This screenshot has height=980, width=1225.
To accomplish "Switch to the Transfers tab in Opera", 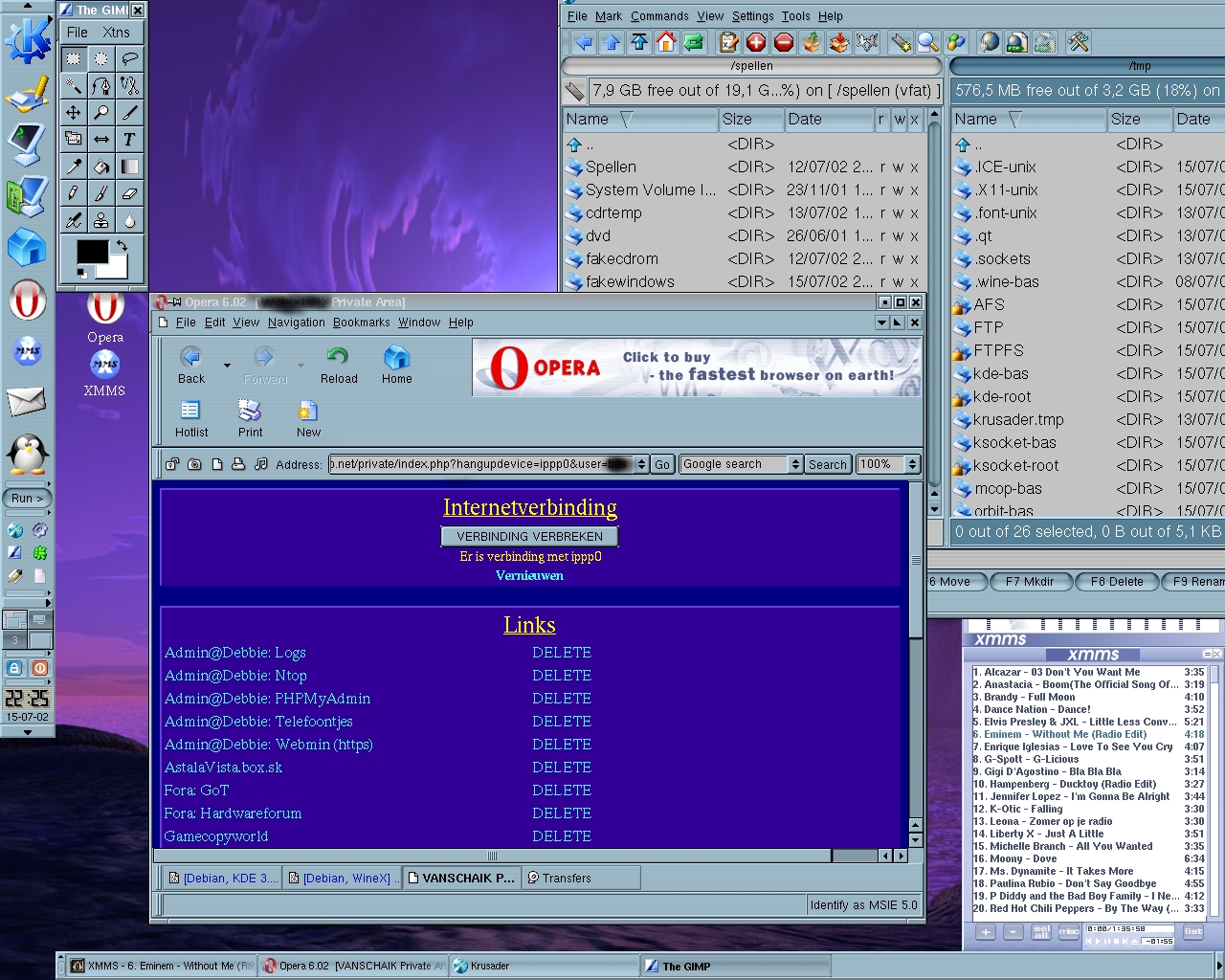I will pyautogui.click(x=581, y=878).
